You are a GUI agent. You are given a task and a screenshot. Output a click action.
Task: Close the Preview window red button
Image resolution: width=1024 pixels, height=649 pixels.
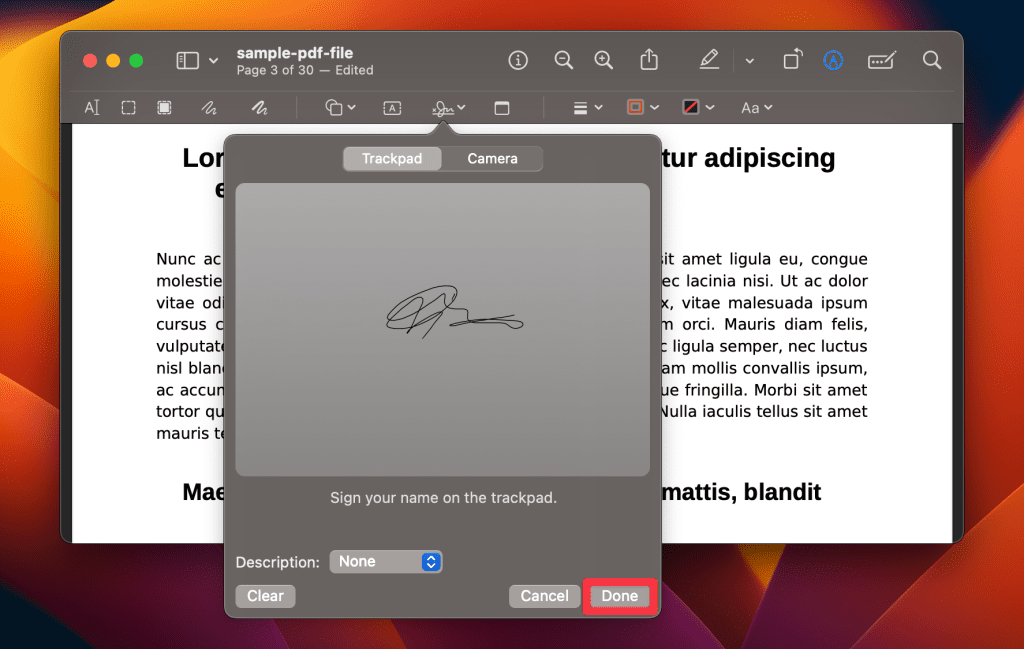(x=90, y=61)
